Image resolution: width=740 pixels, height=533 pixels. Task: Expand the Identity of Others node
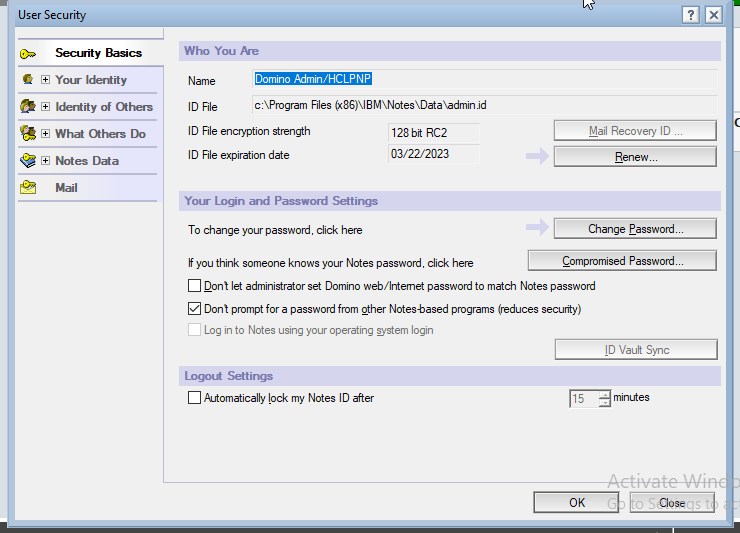(x=45, y=107)
